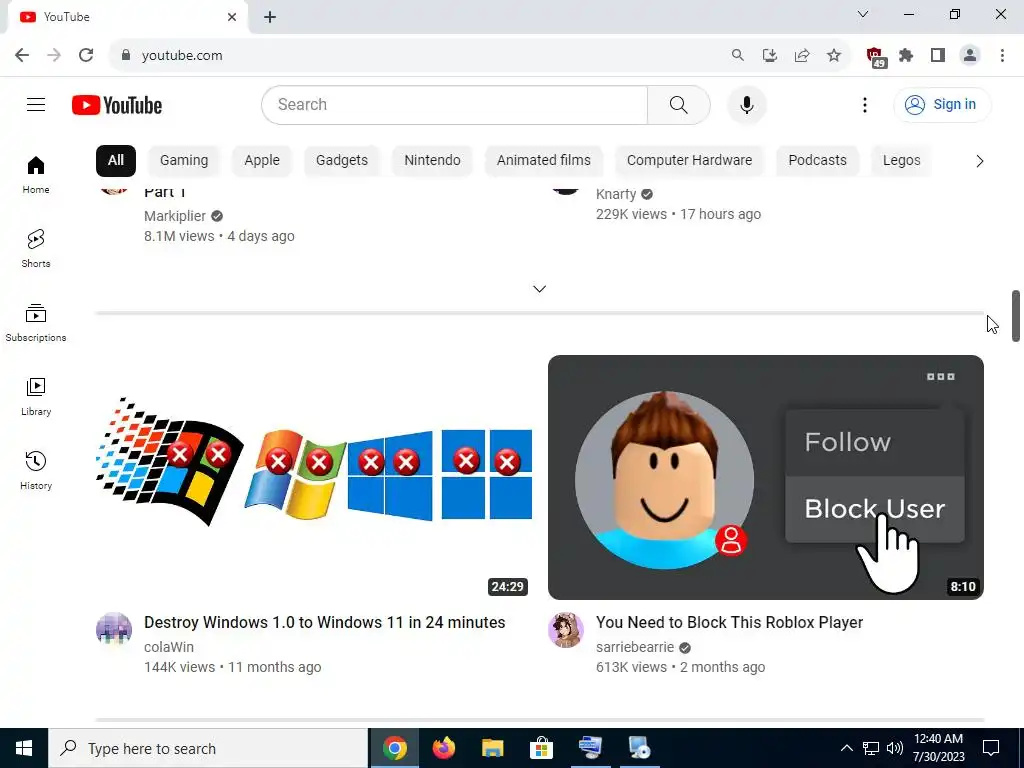Click the address bar URL youtube.com
The width and height of the screenshot is (1024, 768).
click(182, 56)
